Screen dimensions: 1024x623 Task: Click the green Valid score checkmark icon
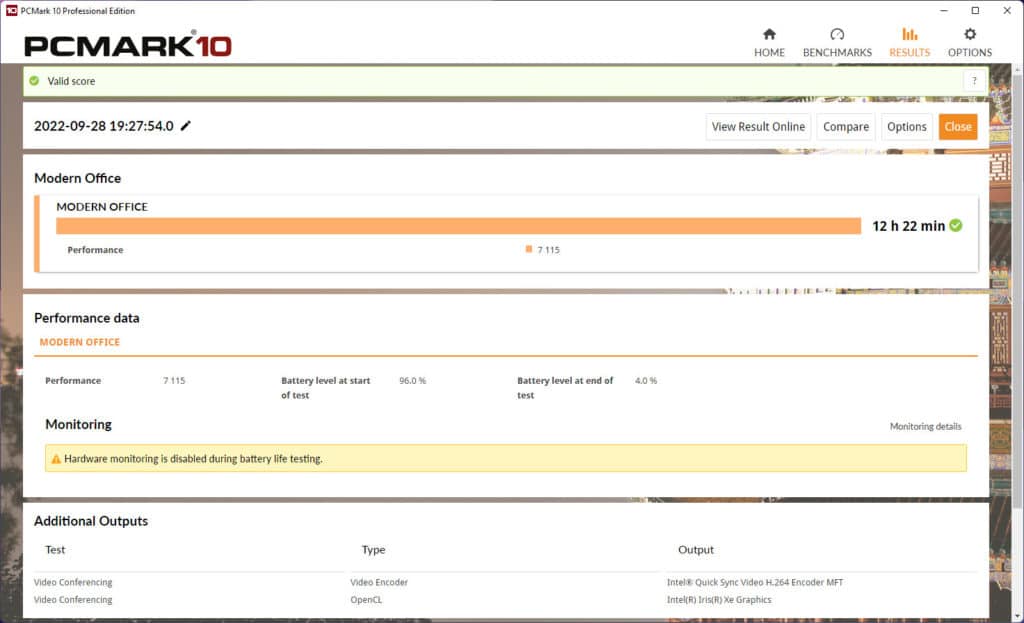coord(35,81)
